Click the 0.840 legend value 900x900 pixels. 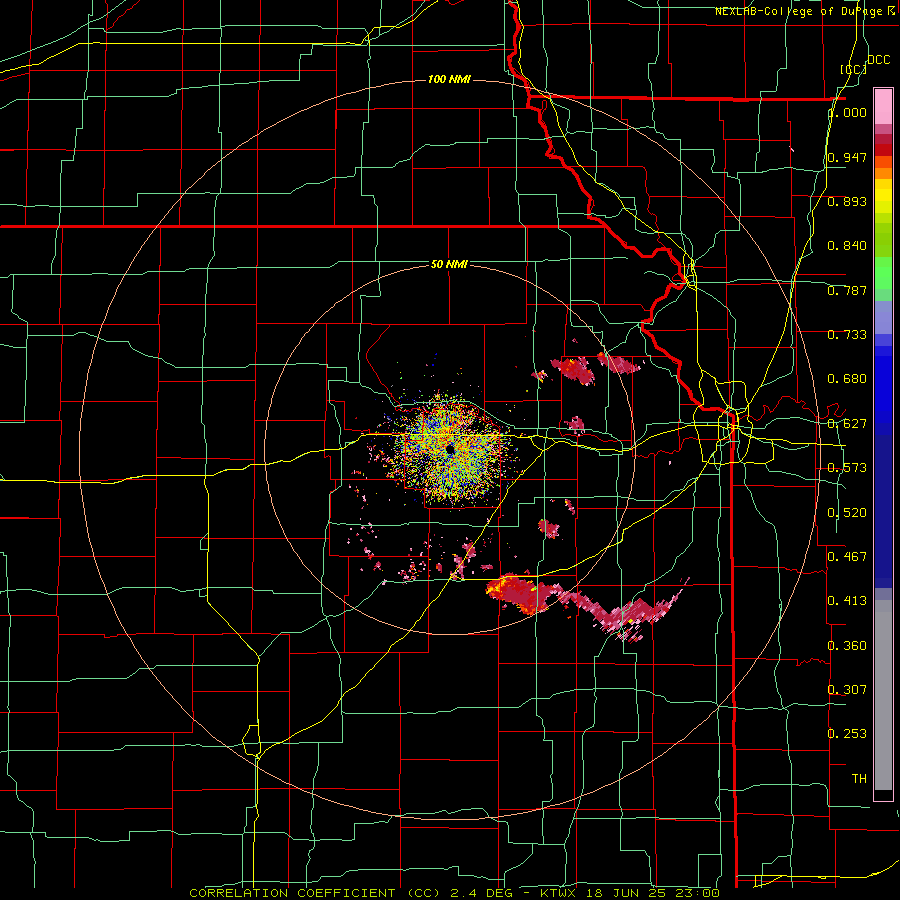(x=847, y=246)
